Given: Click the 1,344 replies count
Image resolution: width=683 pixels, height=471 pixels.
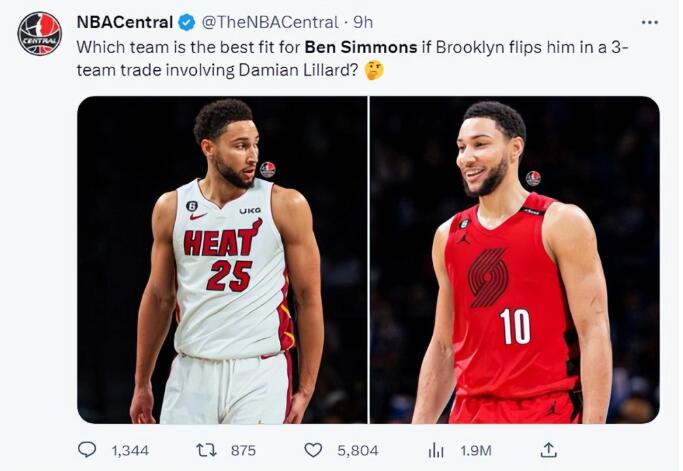Looking at the screenshot, I should click(x=129, y=450).
